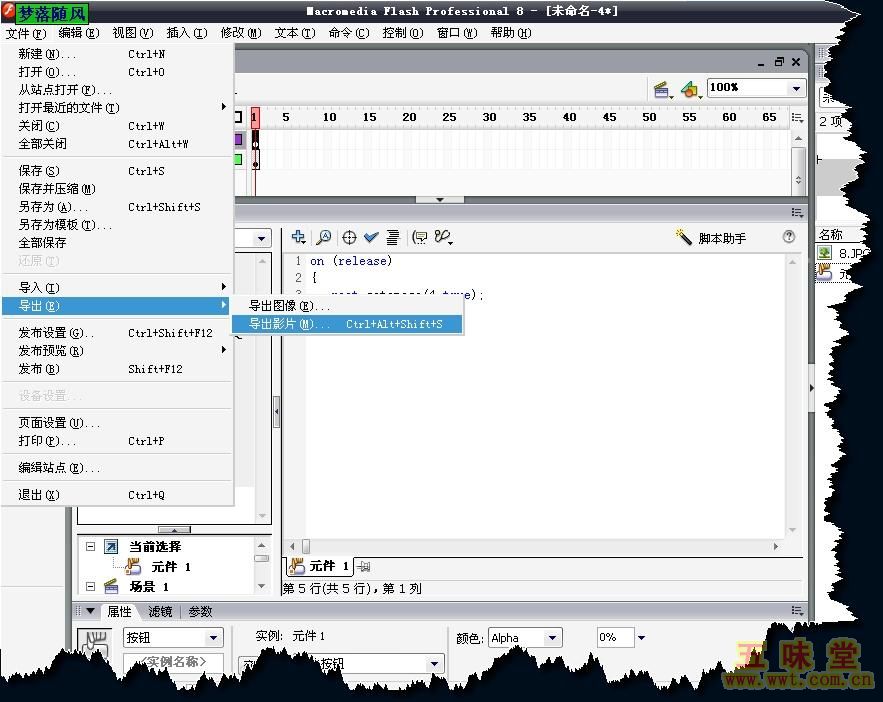Open the 按钮 symbol type dropdown

(x=213, y=638)
